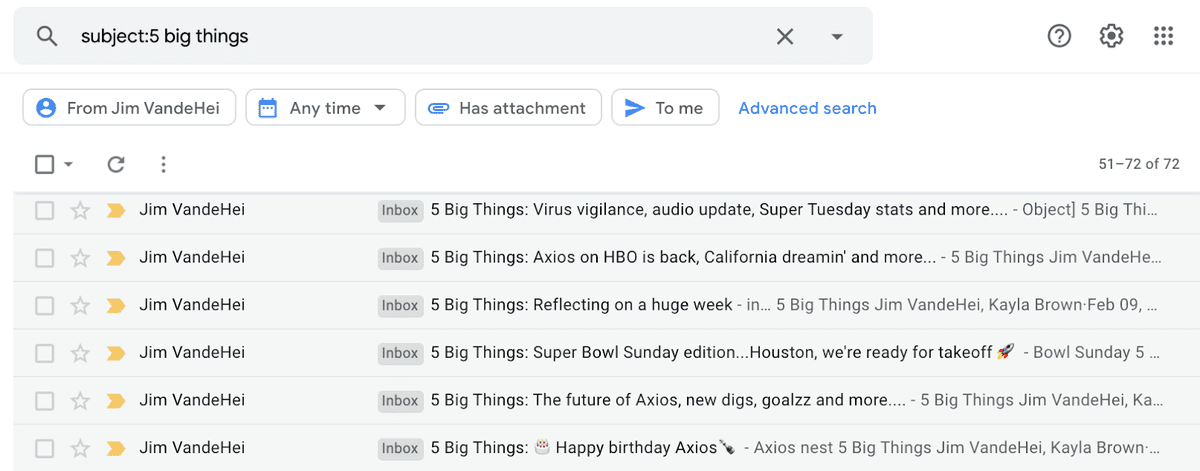Select checkbox for Axios on HBO is back email
The width and height of the screenshot is (1200, 471).
pos(44,258)
